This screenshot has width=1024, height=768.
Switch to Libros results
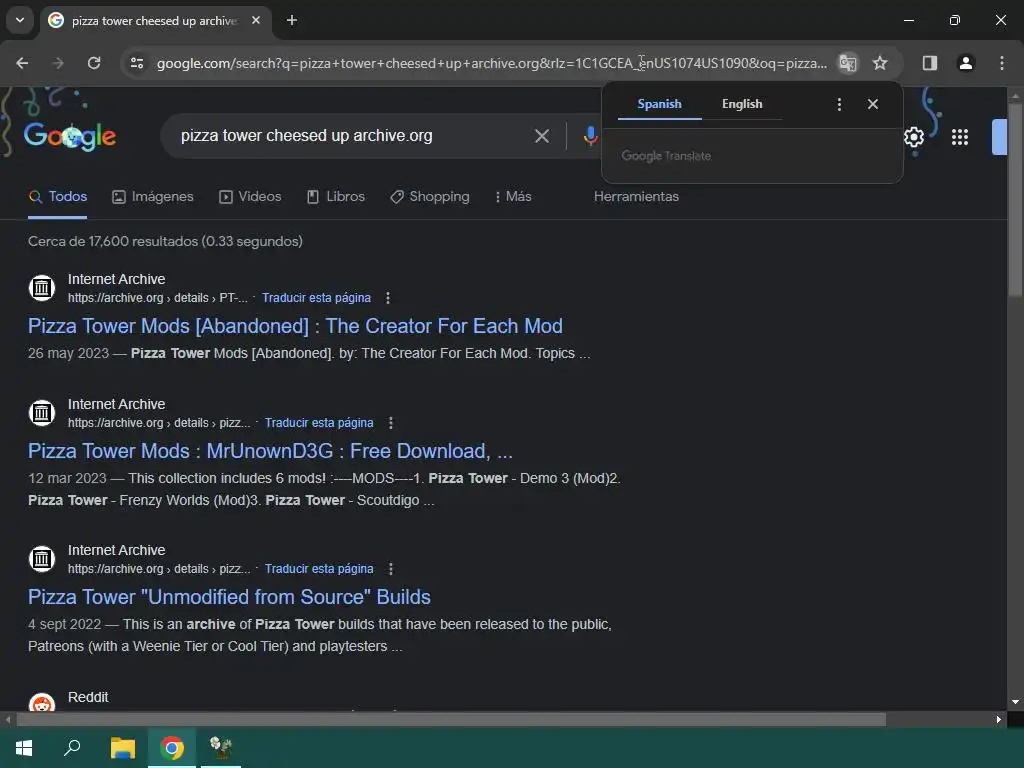pyautogui.click(x=336, y=197)
